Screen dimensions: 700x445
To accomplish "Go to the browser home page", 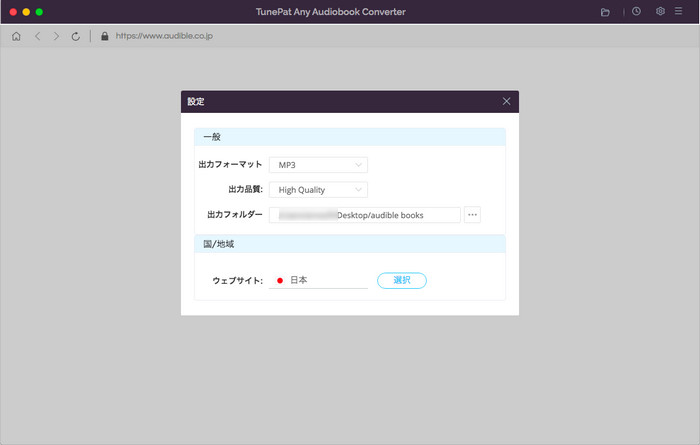I will (16, 36).
